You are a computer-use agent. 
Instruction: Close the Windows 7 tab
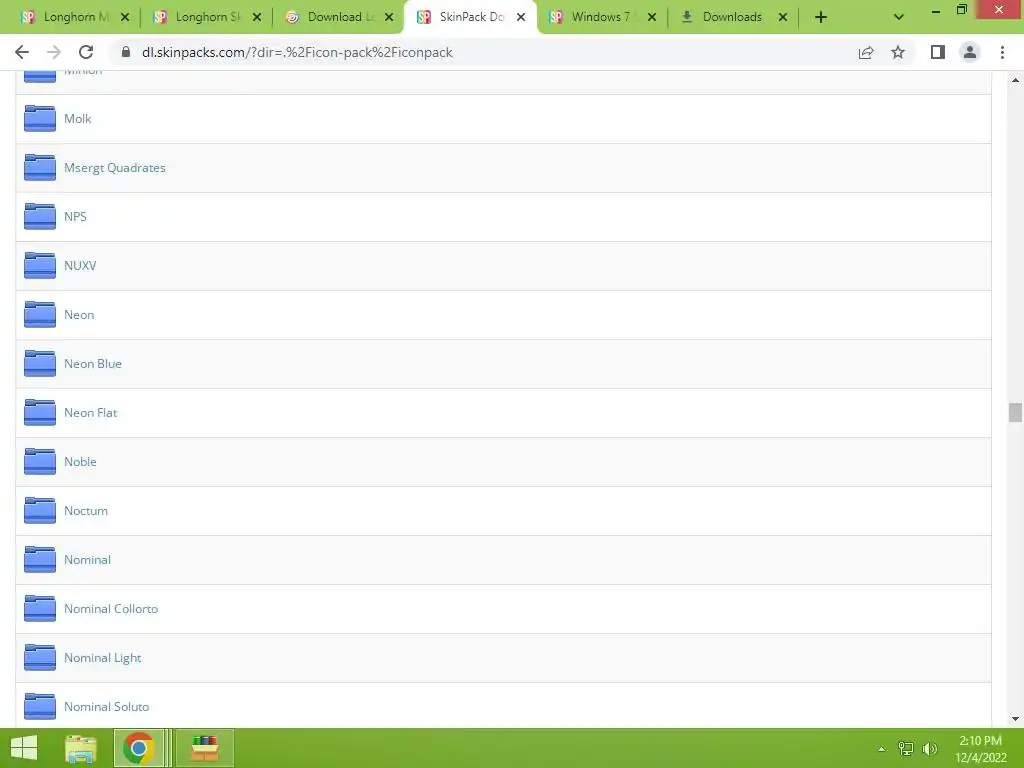pyautogui.click(x=652, y=17)
